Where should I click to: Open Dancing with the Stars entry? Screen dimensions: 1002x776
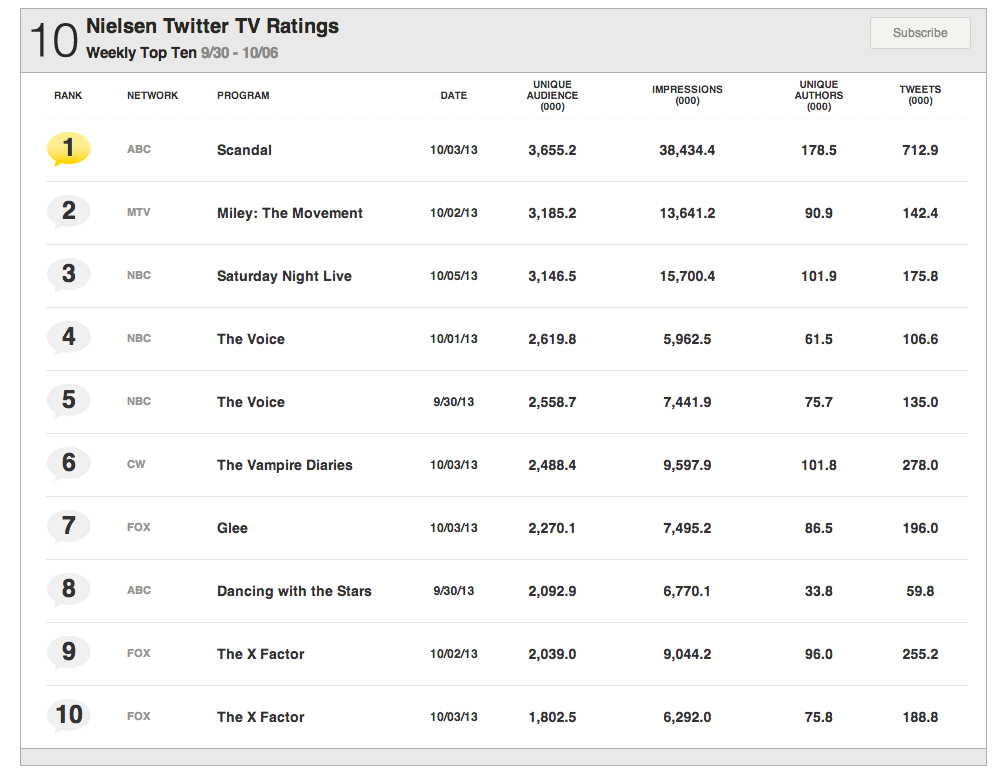click(x=294, y=591)
